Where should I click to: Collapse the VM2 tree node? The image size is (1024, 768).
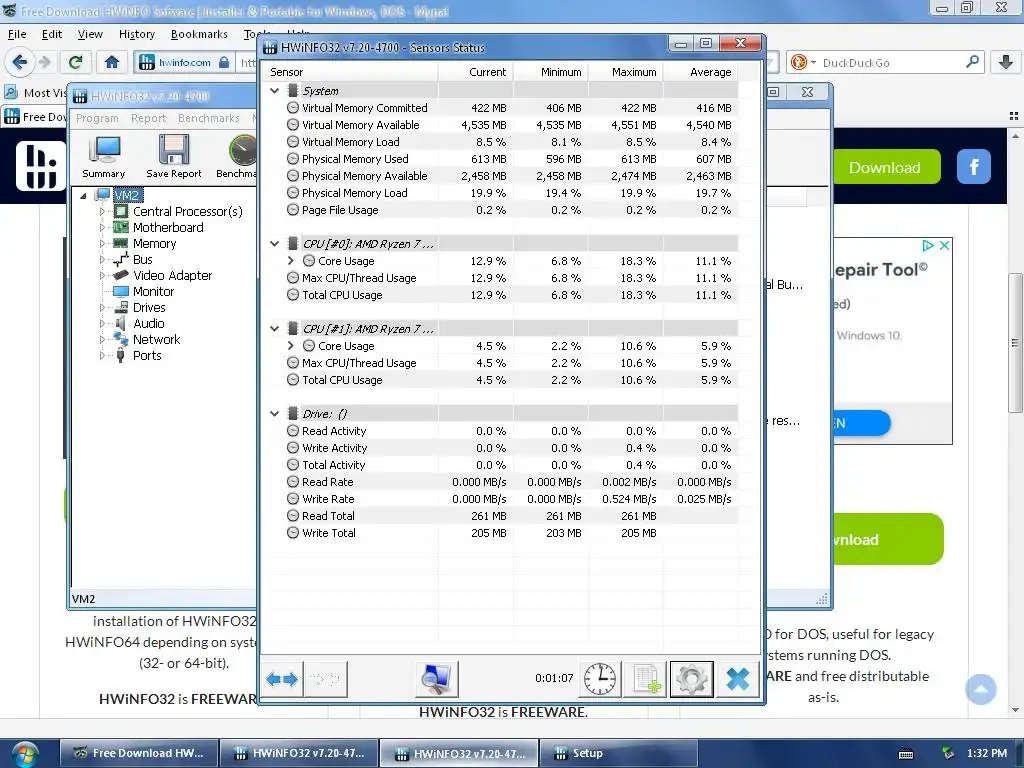coord(84,195)
